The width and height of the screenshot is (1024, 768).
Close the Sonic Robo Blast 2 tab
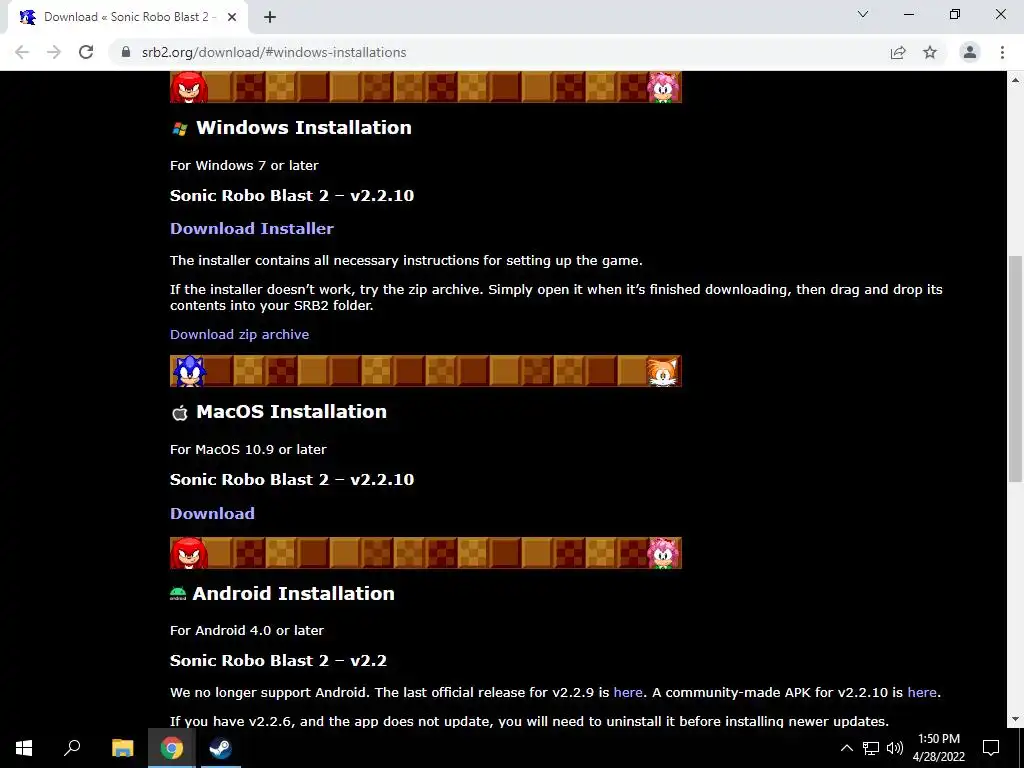point(232,17)
